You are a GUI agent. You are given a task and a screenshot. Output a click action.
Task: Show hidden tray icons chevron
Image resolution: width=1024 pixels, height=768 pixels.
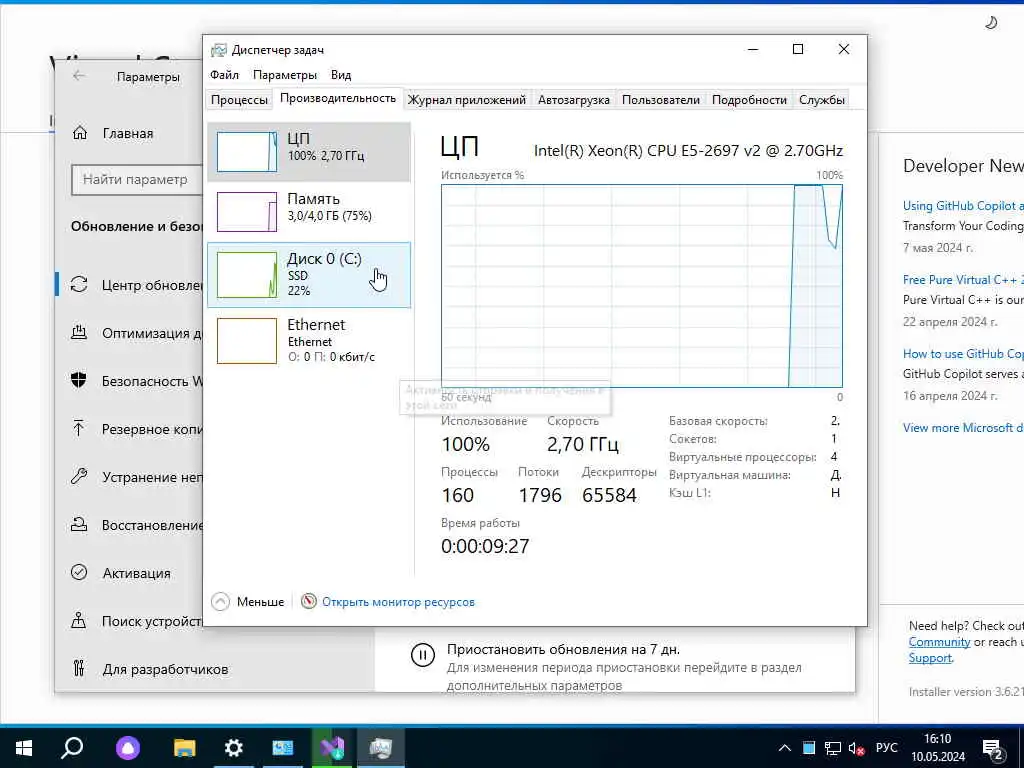click(x=785, y=748)
